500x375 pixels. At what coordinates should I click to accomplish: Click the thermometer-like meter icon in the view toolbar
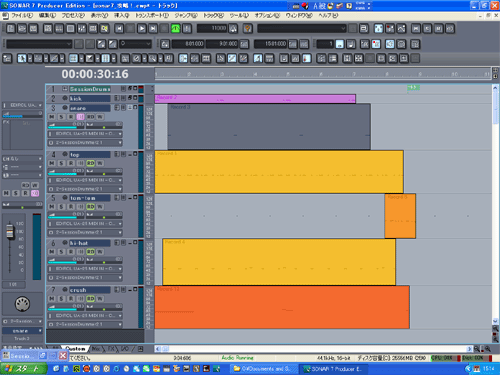pos(306,59)
